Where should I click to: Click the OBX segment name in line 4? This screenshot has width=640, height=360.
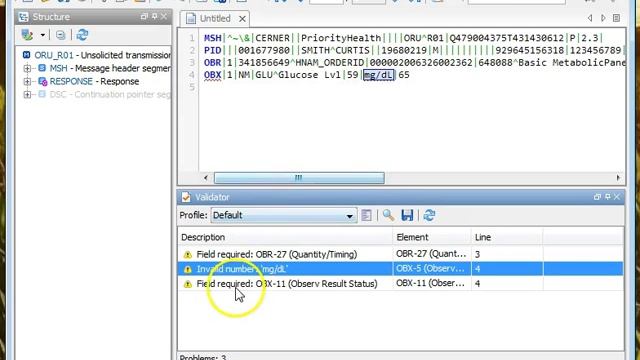click(213, 75)
